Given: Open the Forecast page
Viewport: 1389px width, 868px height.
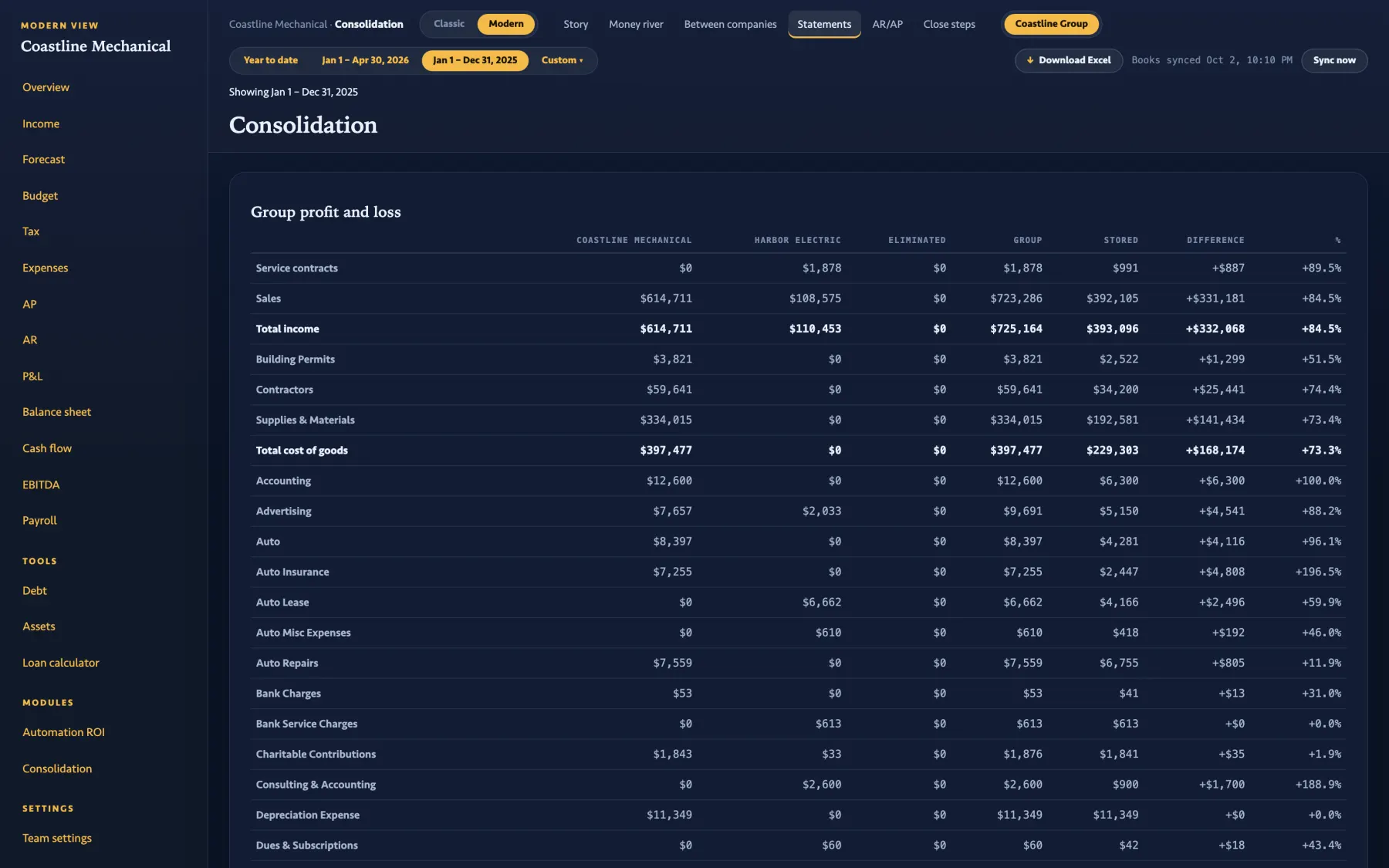Looking at the screenshot, I should [x=44, y=160].
